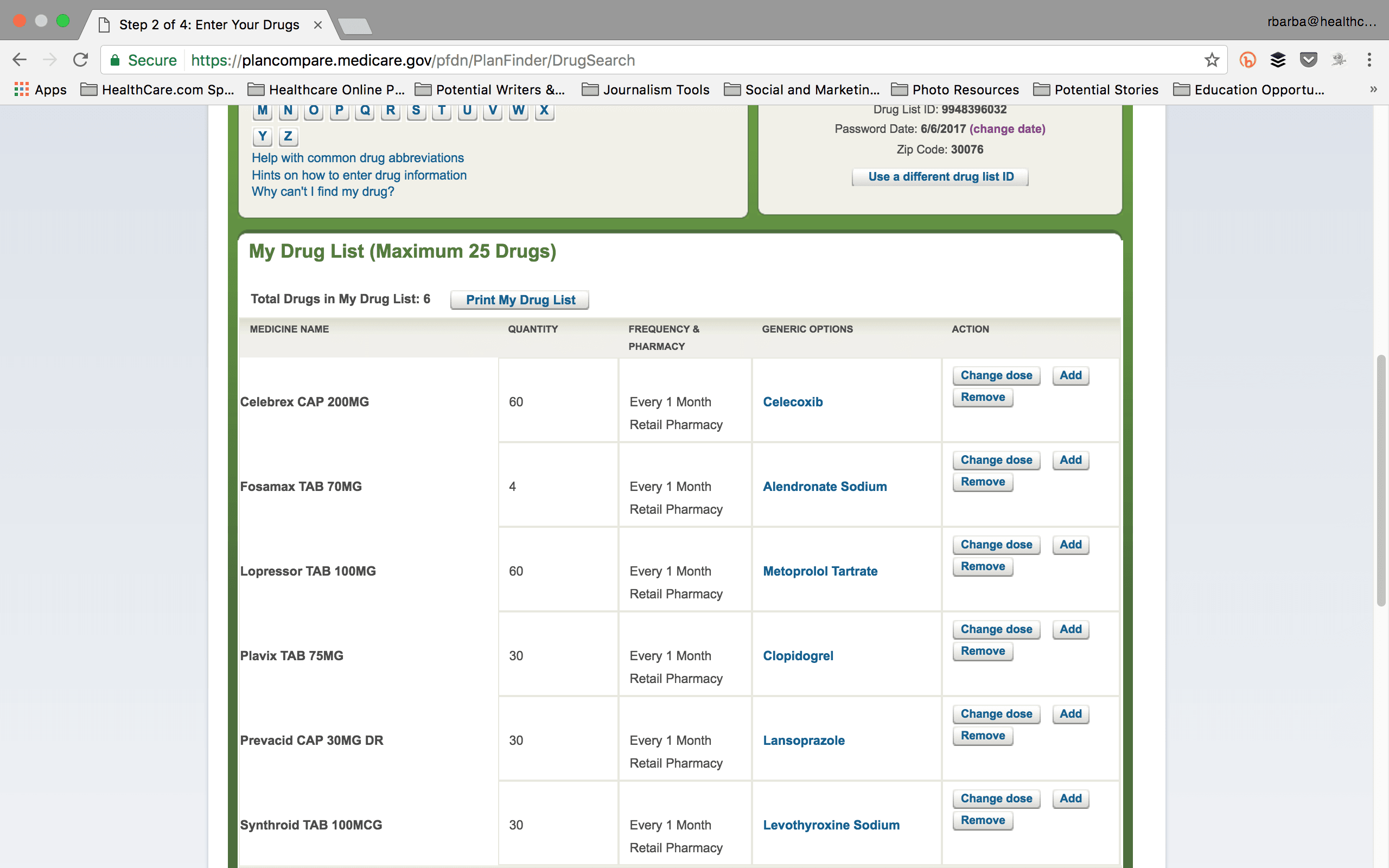Remove Lopressor TAB 100MG from list
Viewport: 1389px width, 868px height.
coord(983,566)
